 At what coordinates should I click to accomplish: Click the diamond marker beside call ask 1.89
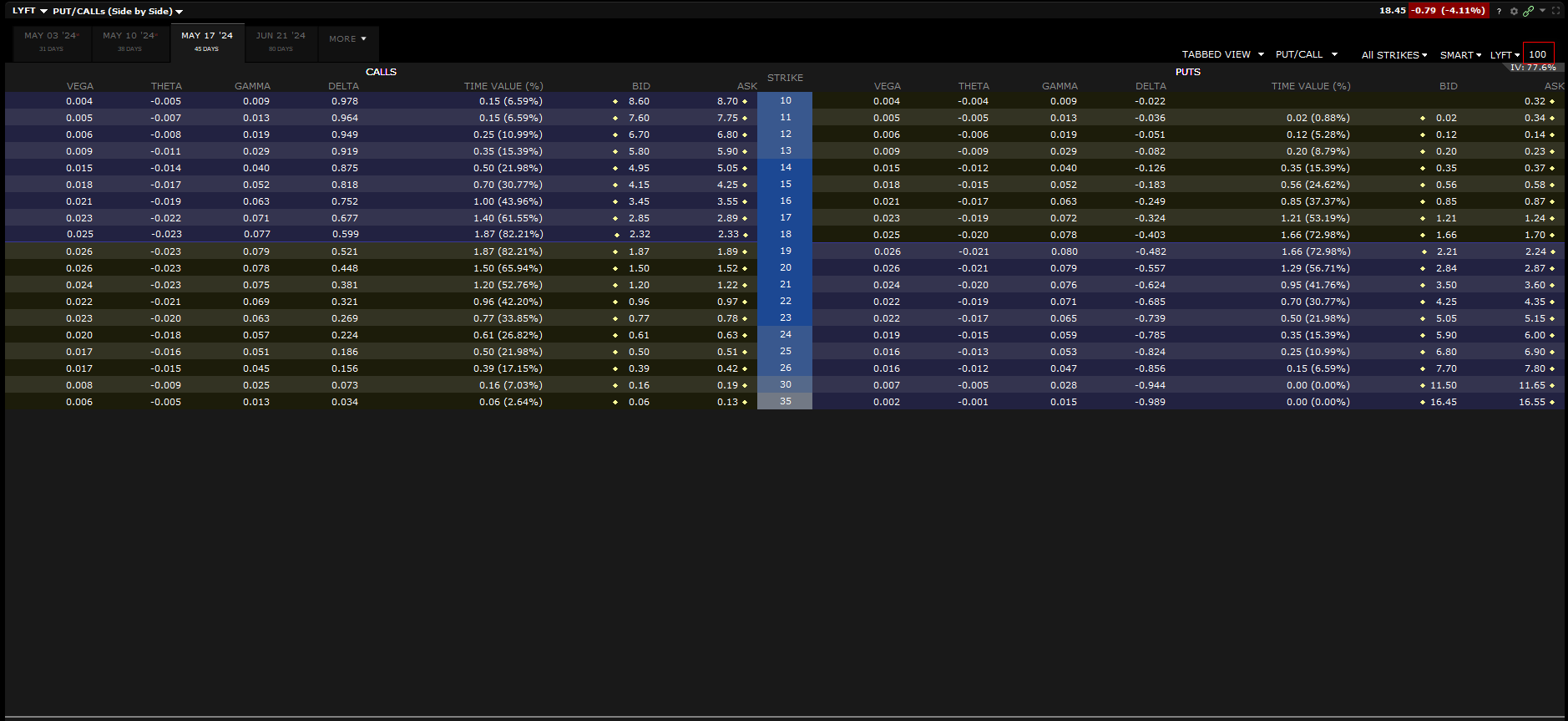tap(745, 251)
